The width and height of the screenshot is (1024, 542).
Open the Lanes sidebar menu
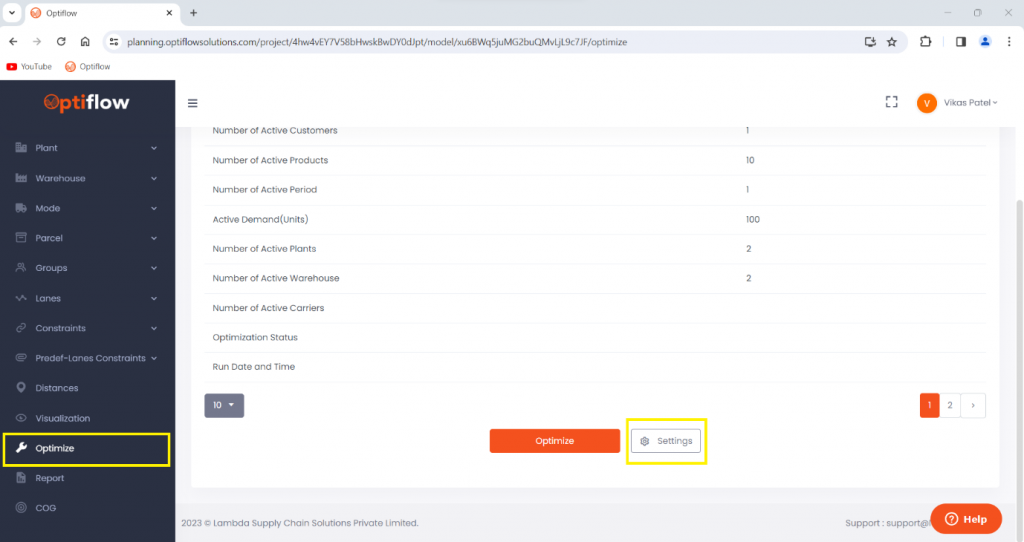87,298
